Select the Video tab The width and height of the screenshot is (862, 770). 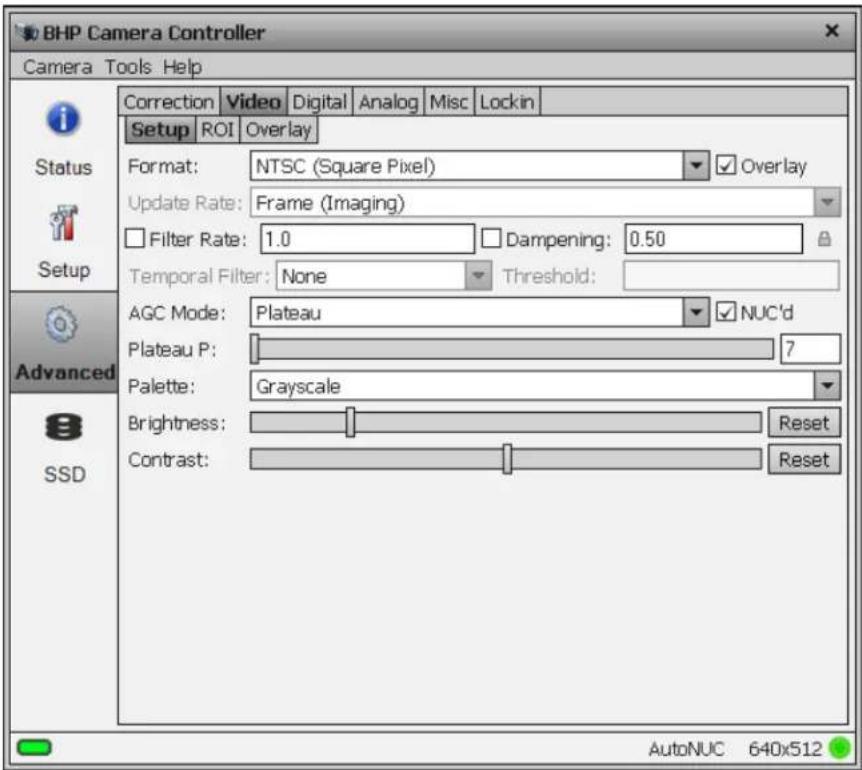(253, 102)
